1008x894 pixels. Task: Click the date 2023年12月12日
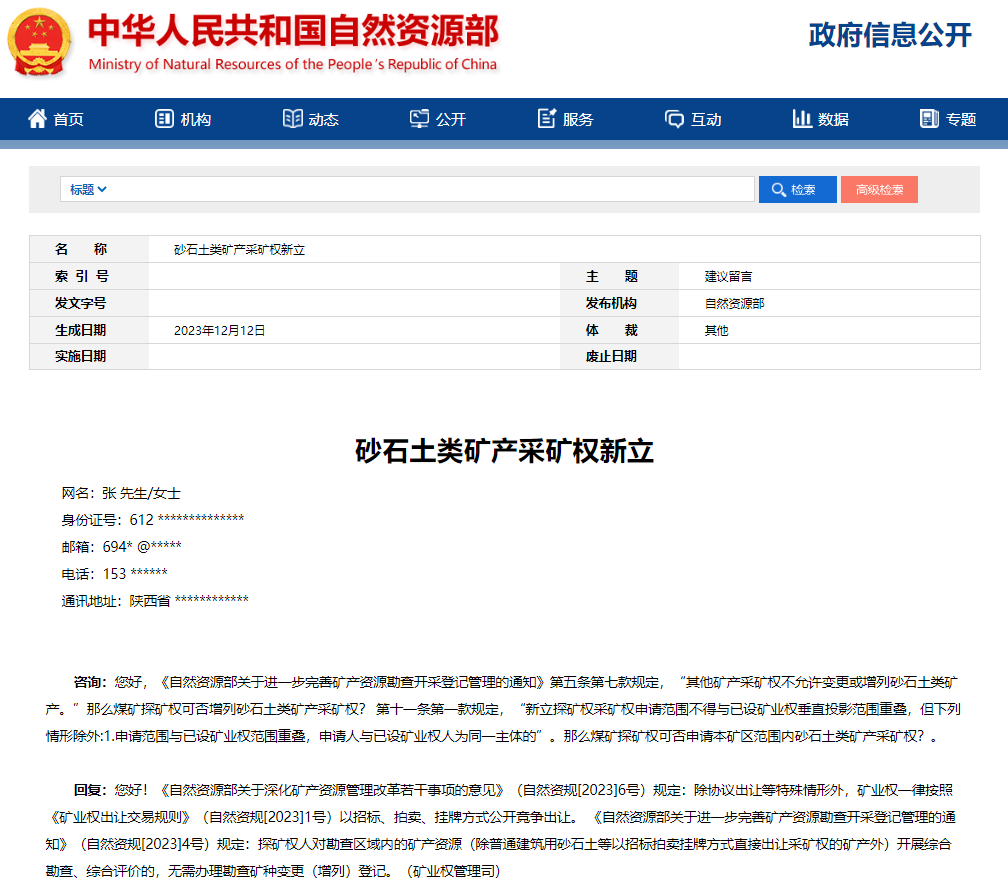click(x=219, y=330)
